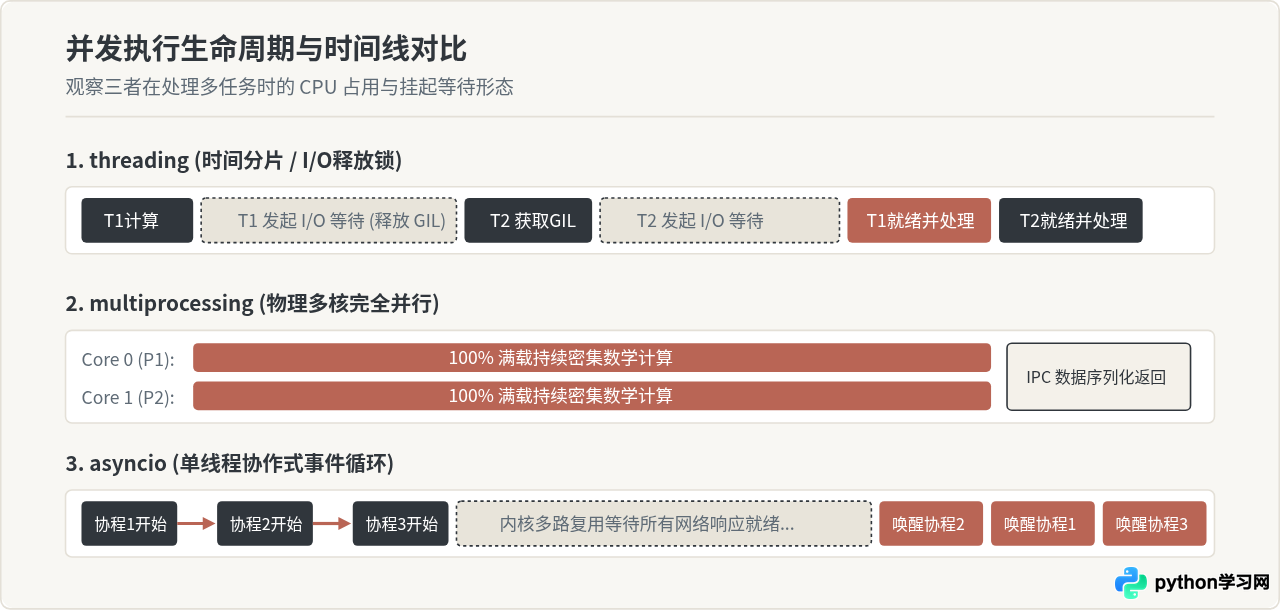The height and width of the screenshot is (610, 1280).
Task: Click the heading 1. threading
Action: [234, 161]
